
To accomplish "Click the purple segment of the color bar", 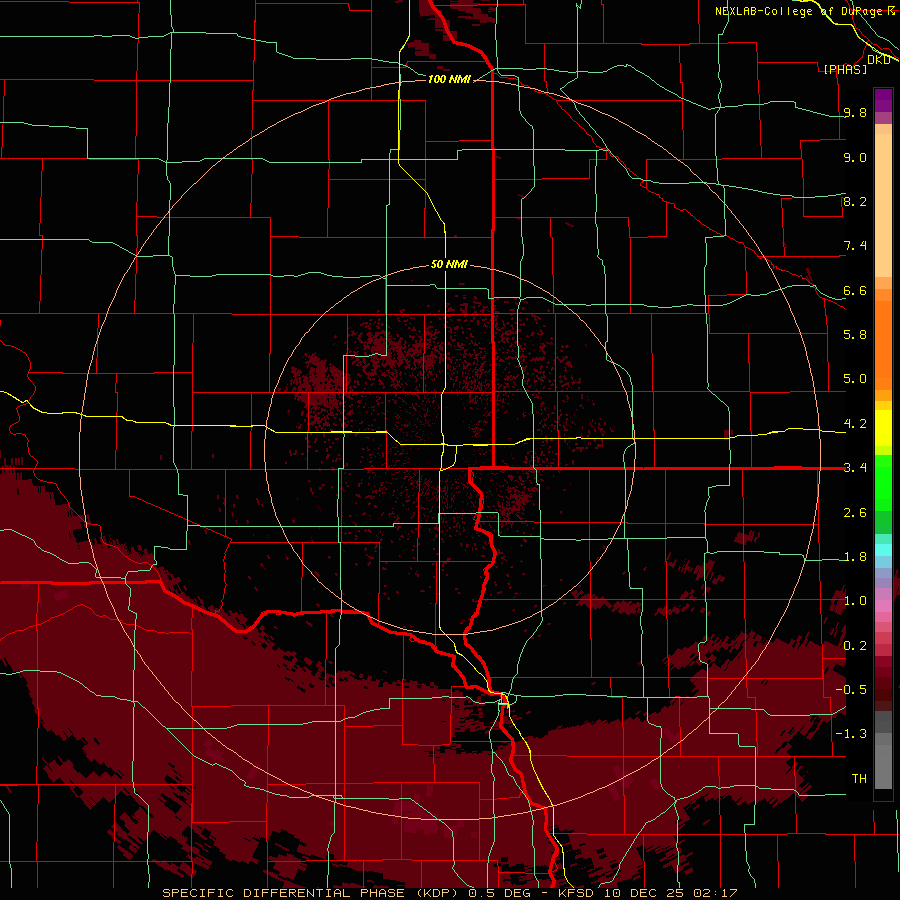I will tap(883, 100).
